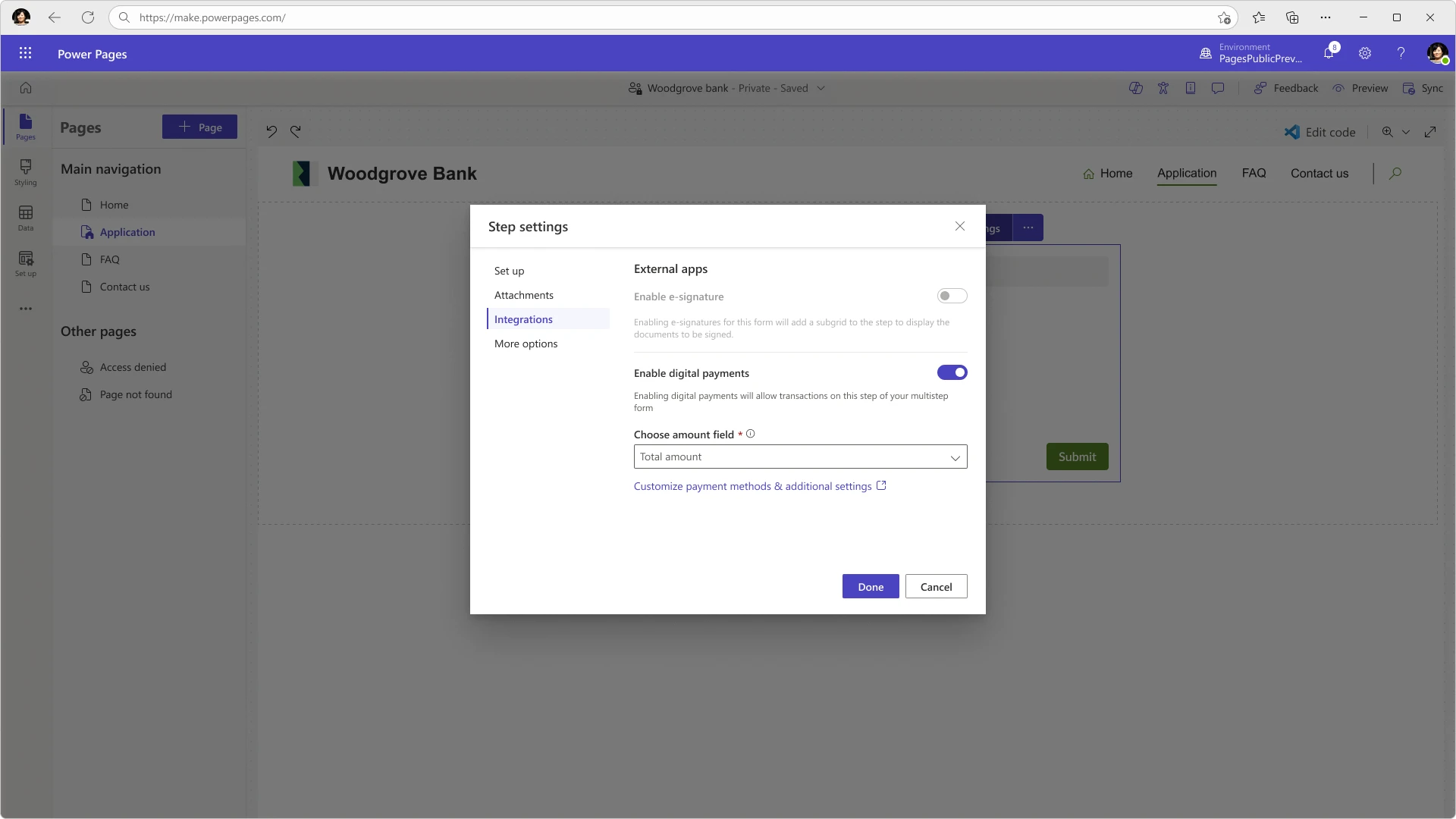Run the accessibility checker icon
Viewport: 1456px width, 819px height.
[1164, 88]
